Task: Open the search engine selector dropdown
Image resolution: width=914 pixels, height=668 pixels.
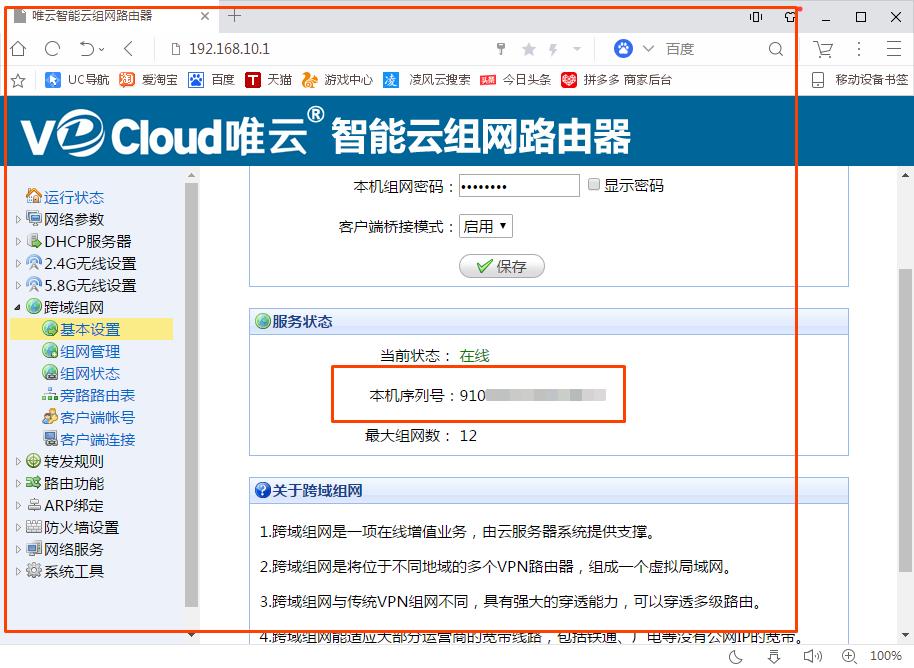Action: click(644, 48)
